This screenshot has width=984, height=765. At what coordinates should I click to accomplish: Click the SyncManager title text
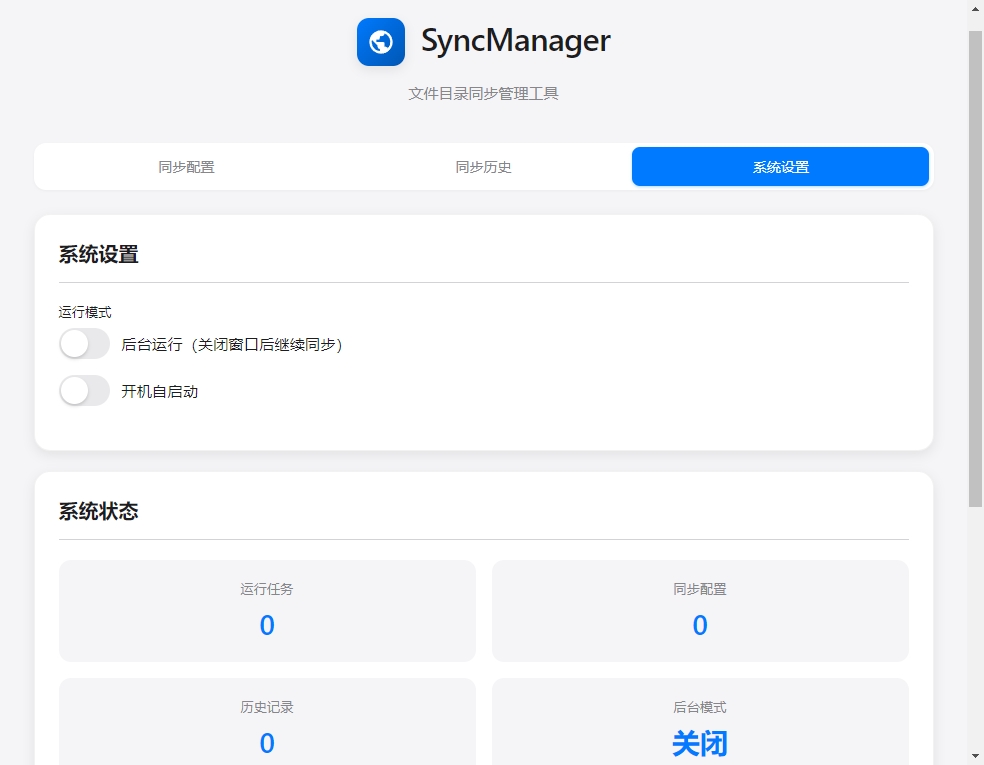pos(516,42)
